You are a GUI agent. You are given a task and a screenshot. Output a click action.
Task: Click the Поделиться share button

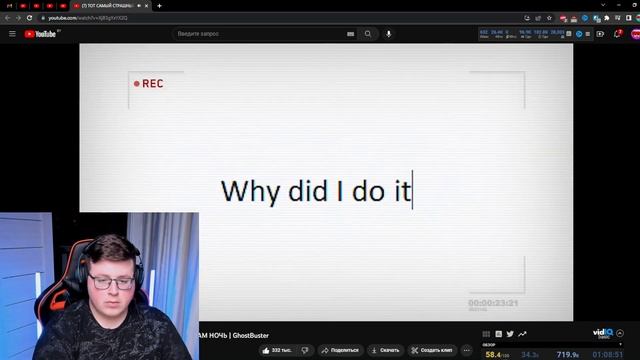point(340,350)
